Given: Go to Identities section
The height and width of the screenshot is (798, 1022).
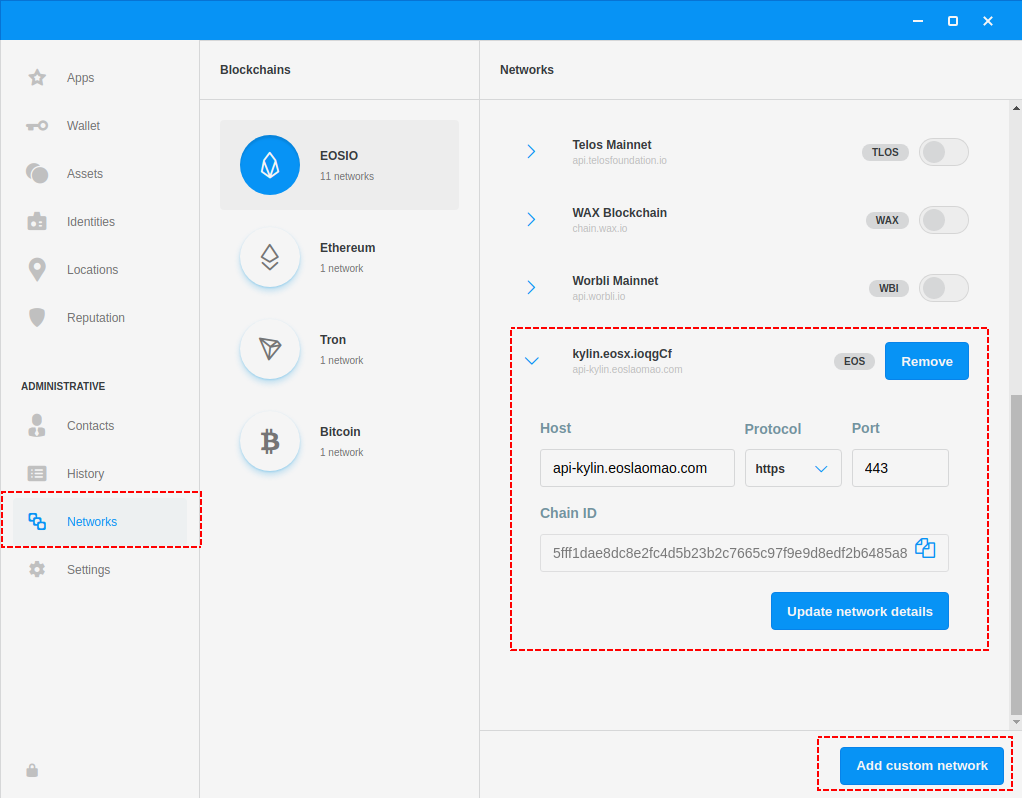Looking at the screenshot, I should point(91,222).
